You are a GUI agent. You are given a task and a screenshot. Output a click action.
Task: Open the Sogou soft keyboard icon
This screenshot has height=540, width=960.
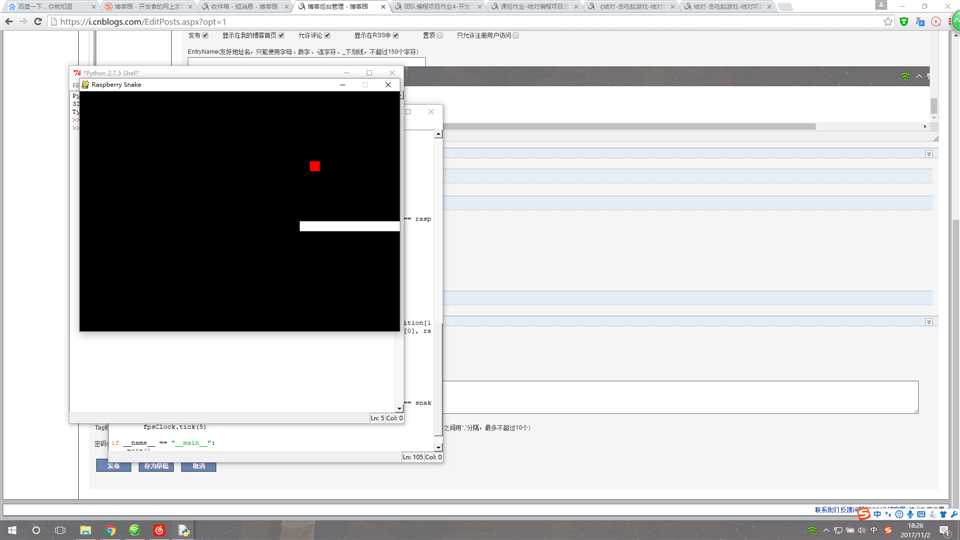pyautogui.click(x=921, y=514)
